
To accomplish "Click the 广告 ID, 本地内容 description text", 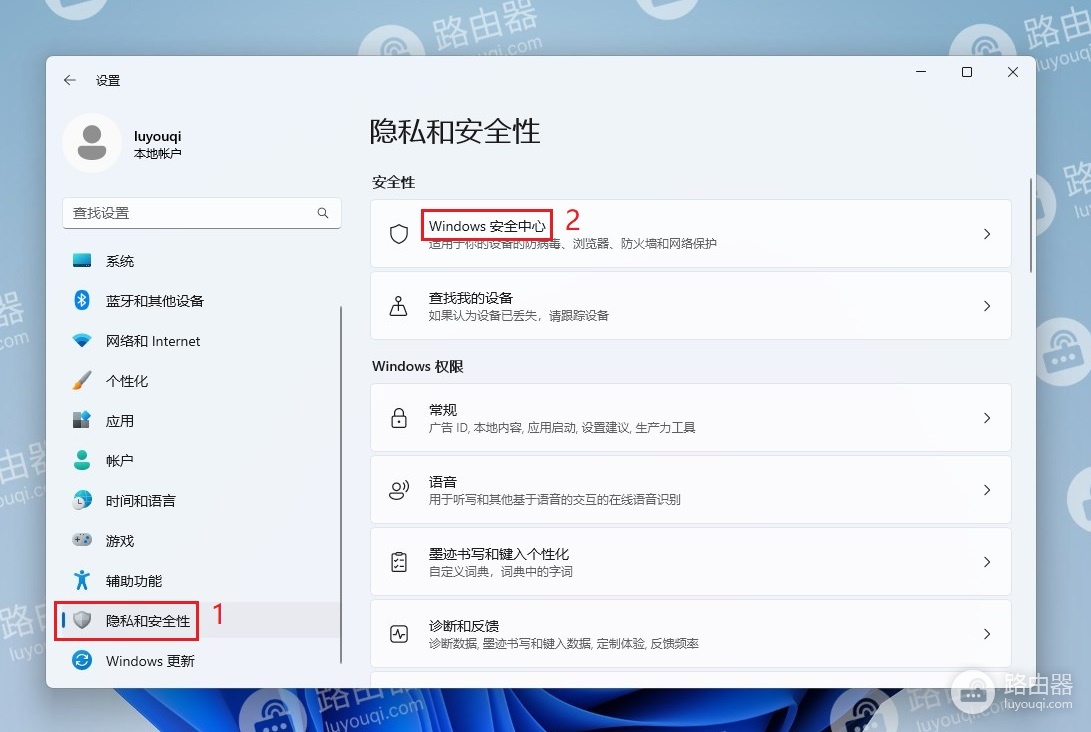I will 562,427.
